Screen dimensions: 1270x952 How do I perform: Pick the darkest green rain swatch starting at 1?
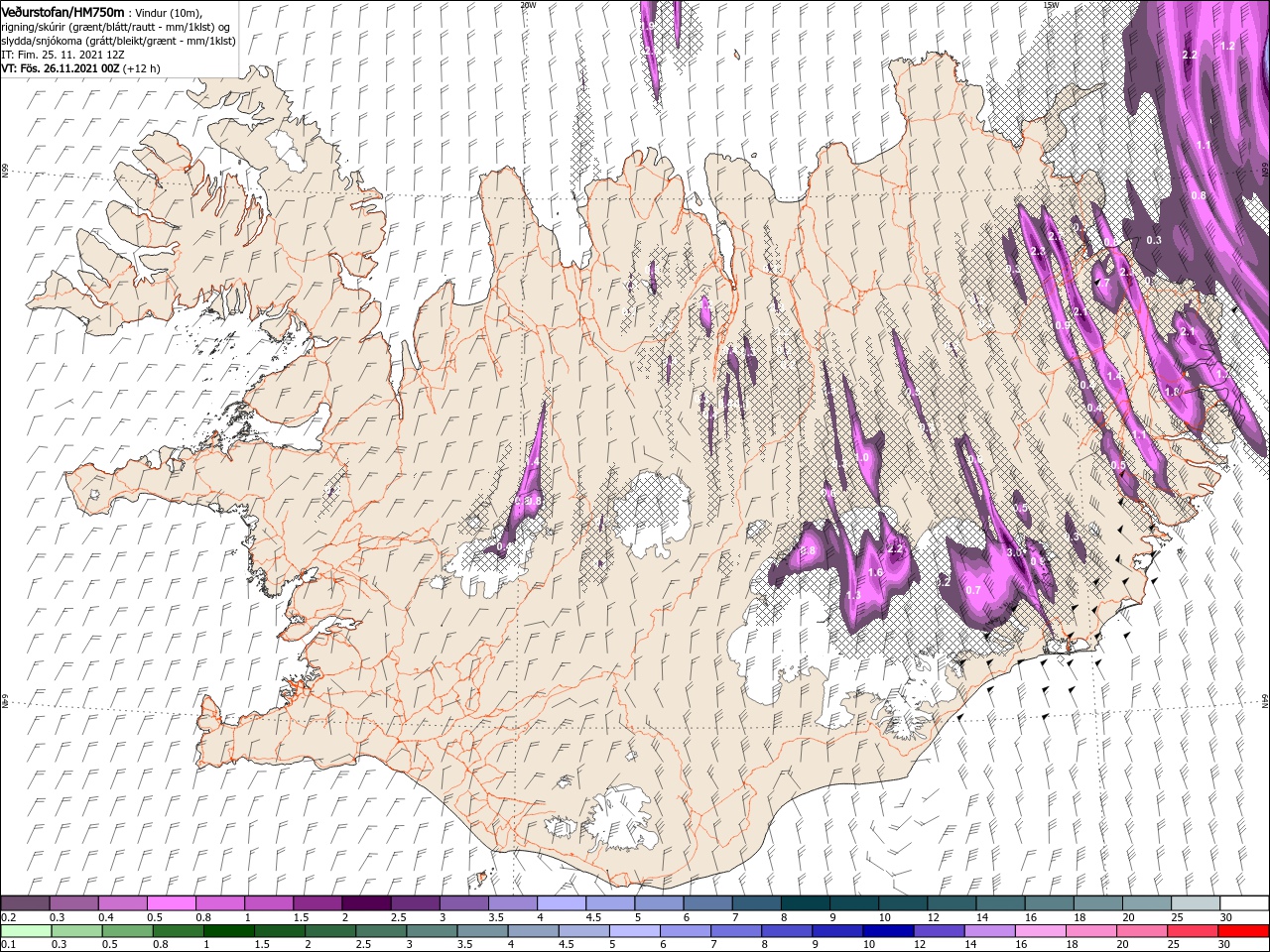pos(228,931)
